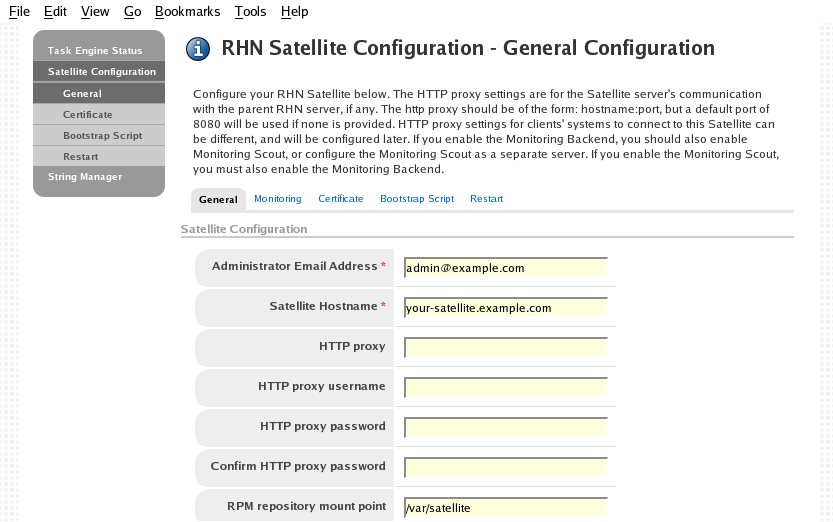Open Task Engine Status in sidebar
833x522 pixels.
[95, 50]
